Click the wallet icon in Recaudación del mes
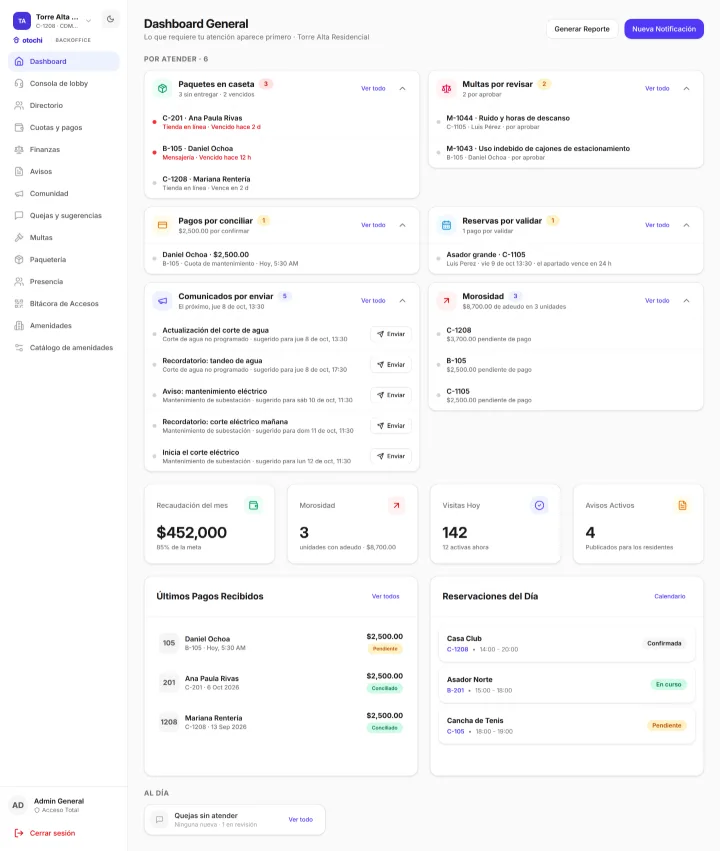Viewport: 720px width, 851px height. point(253,505)
